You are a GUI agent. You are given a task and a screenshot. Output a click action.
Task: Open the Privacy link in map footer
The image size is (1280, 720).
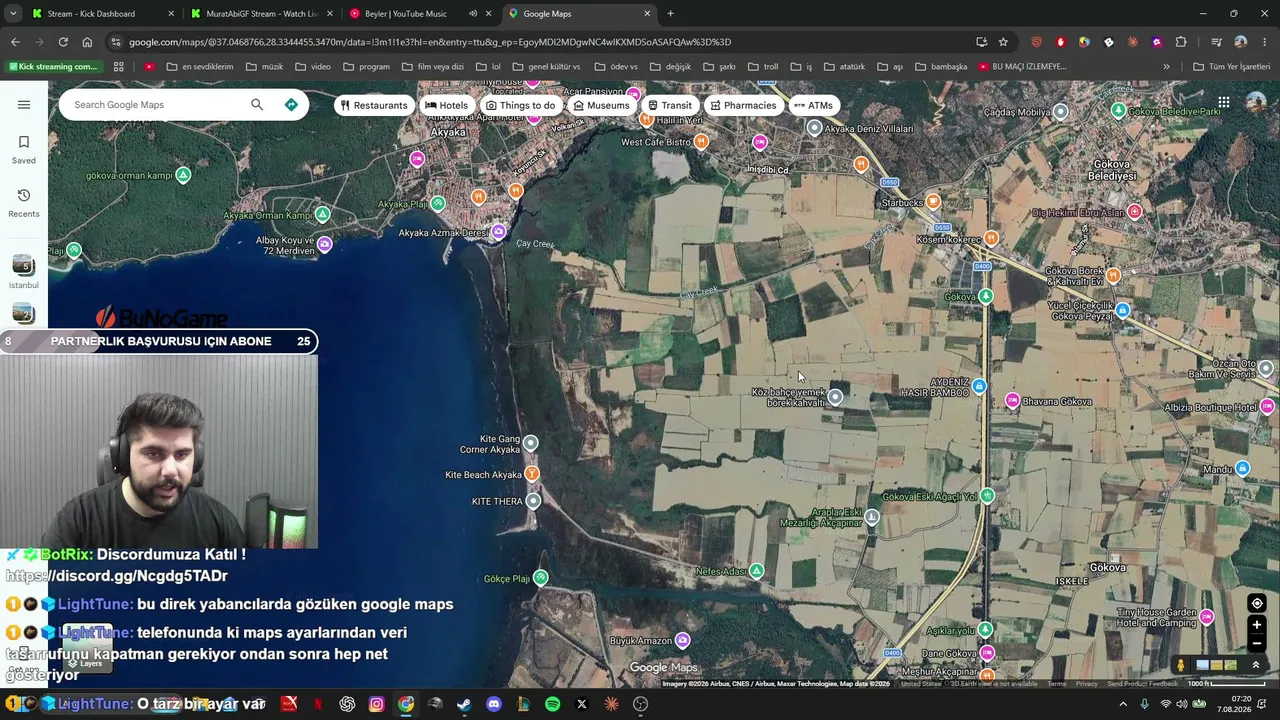1087,684
